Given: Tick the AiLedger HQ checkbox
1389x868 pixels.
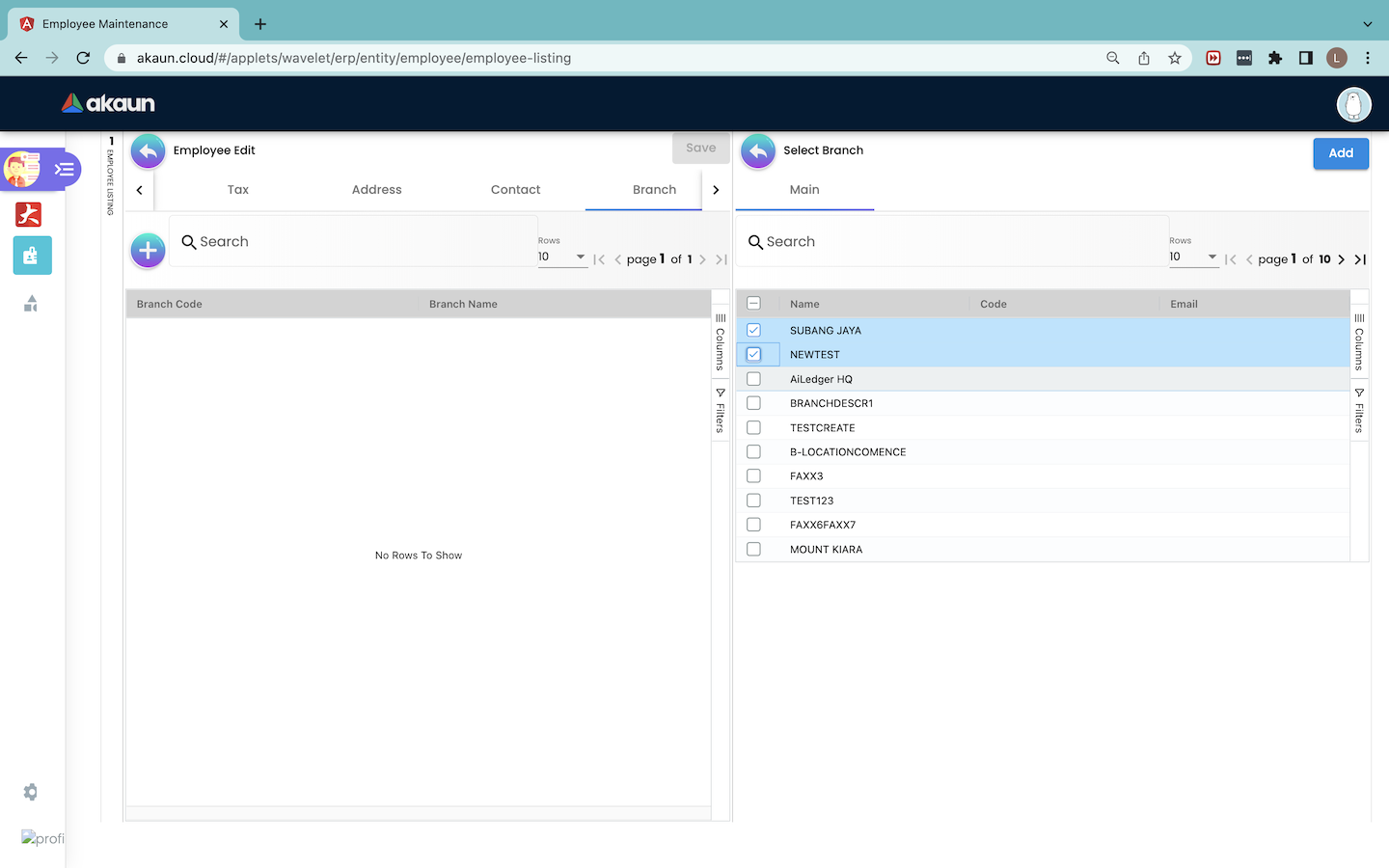Looking at the screenshot, I should (x=753, y=379).
